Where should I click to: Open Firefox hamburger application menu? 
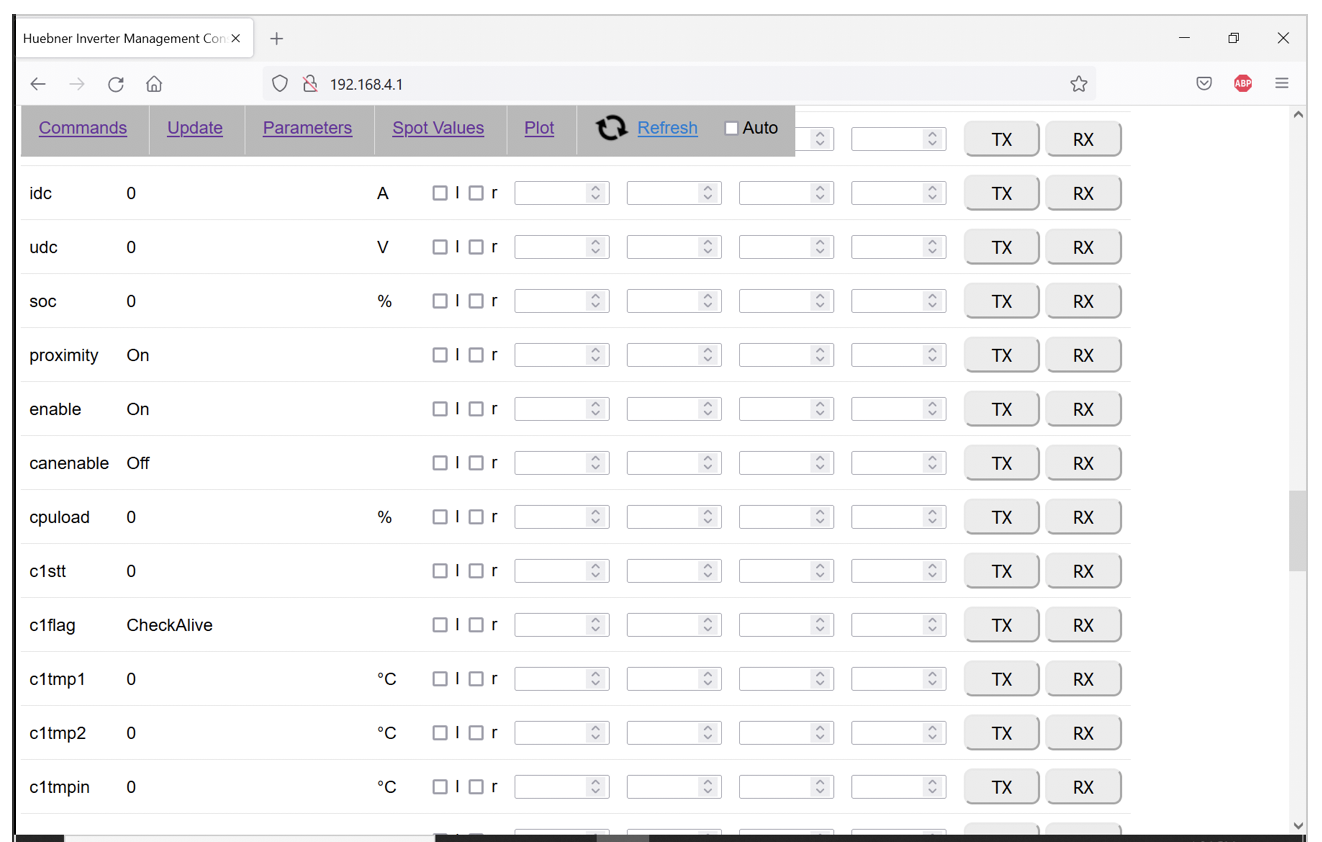1281,84
